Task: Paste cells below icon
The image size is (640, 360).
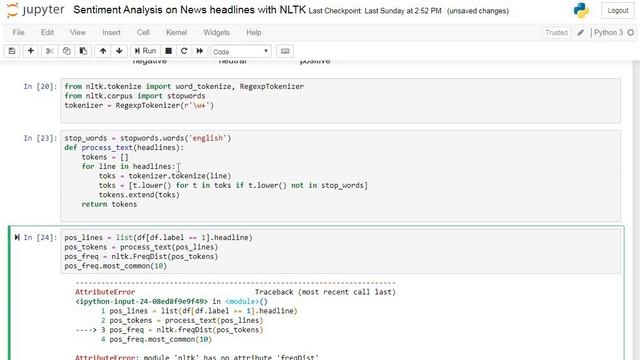Action: click(83, 51)
